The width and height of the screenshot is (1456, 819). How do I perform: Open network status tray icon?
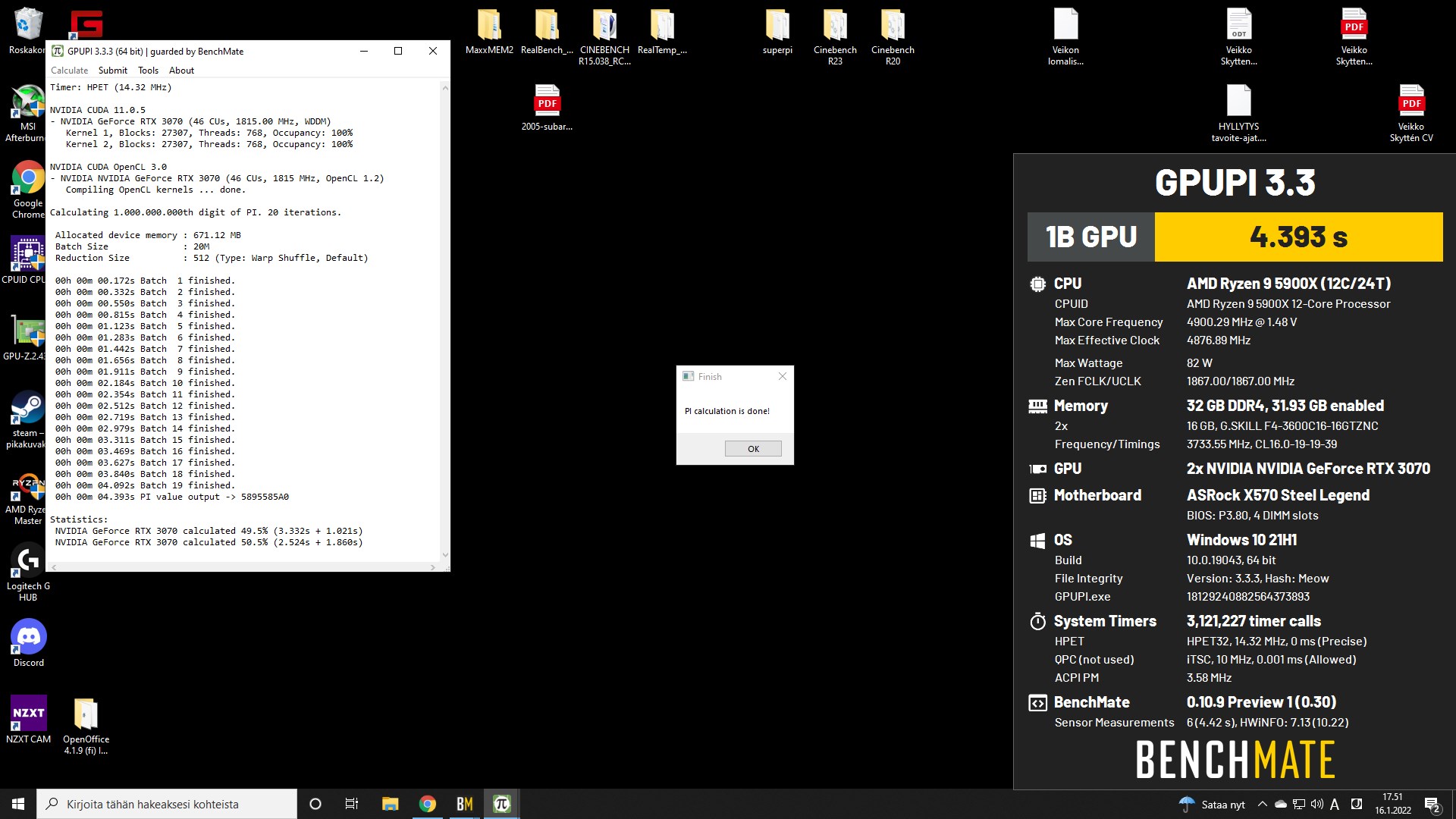(1299, 805)
